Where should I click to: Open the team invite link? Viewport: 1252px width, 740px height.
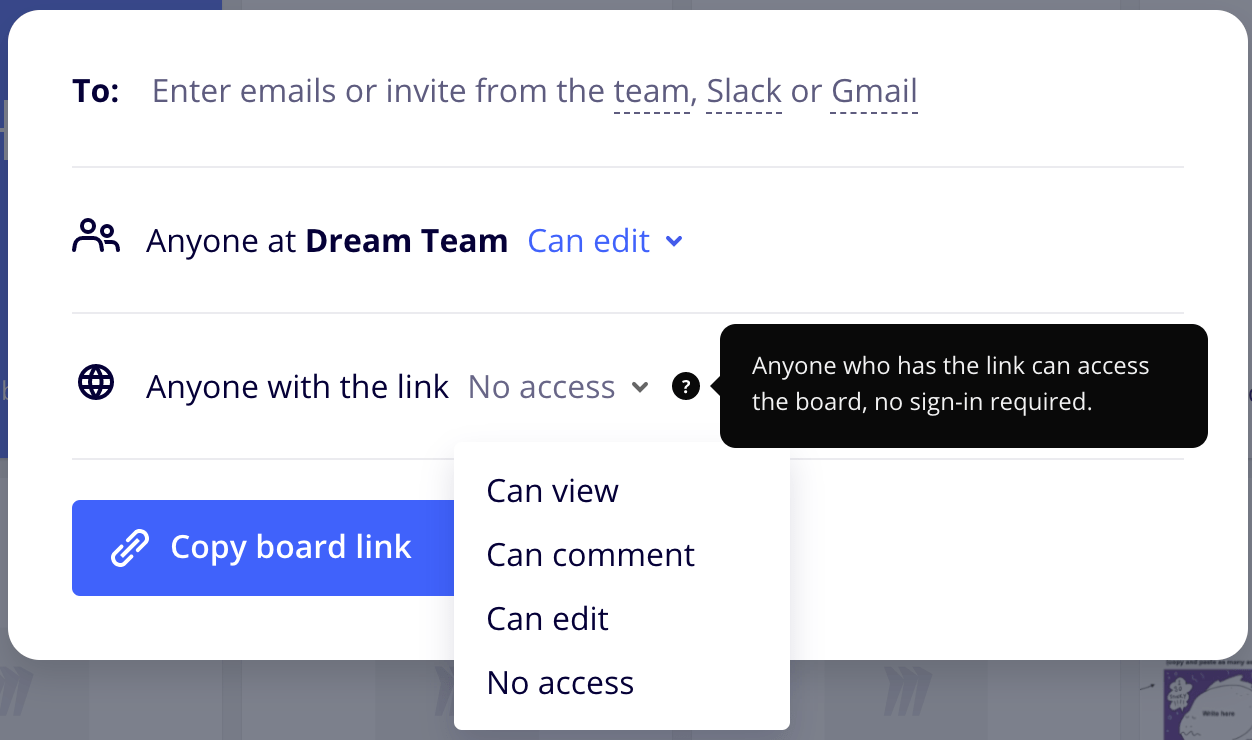[651, 90]
